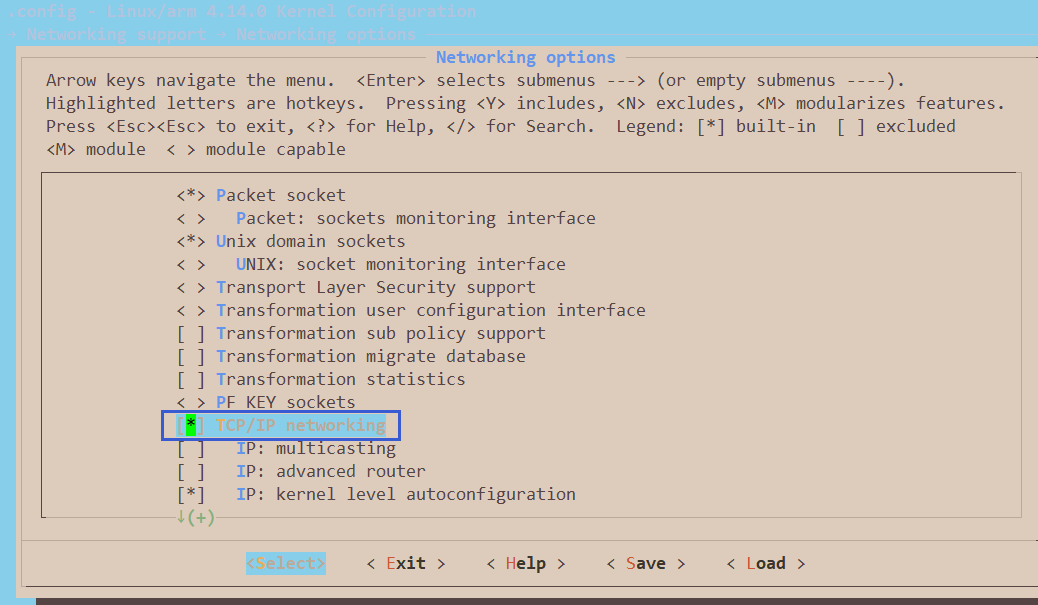This screenshot has height=605, width=1038.
Task: Enable Transformation sub policy support
Action: click(191, 333)
